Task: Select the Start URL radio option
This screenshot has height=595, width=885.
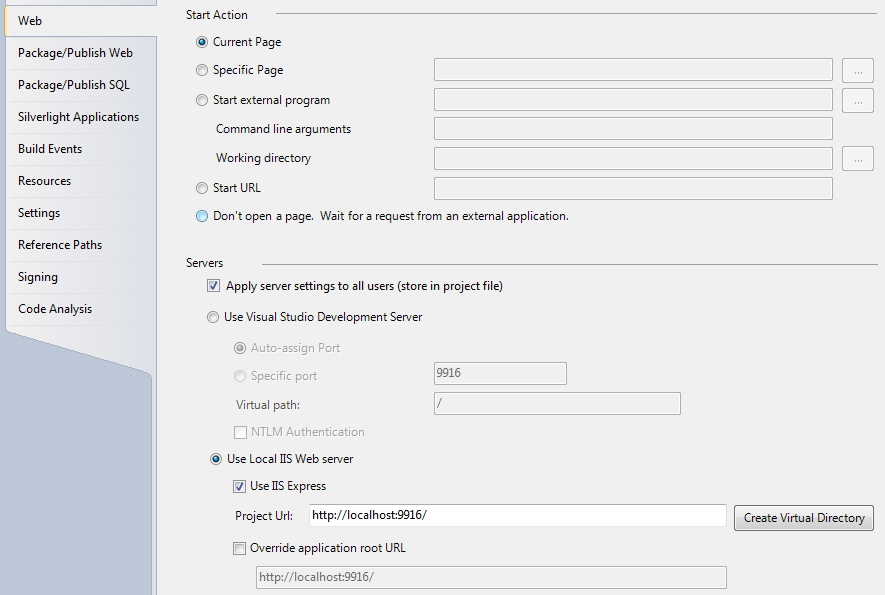Action: point(203,187)
